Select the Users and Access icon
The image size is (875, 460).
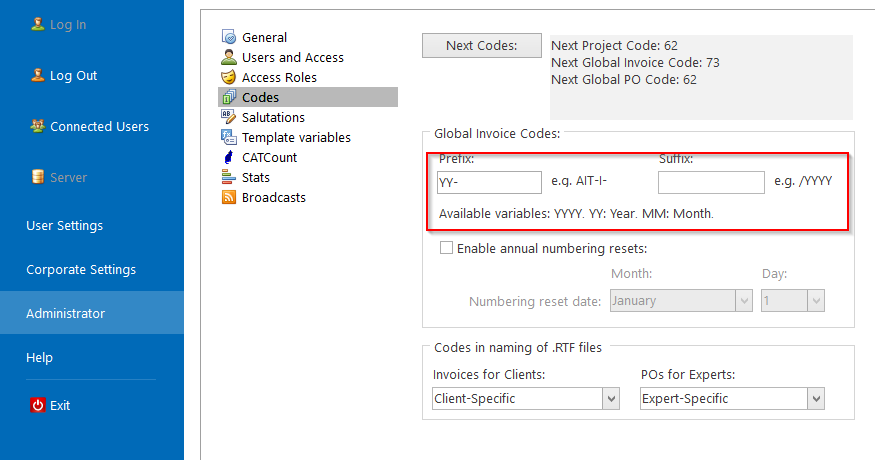tap(229, 57)
